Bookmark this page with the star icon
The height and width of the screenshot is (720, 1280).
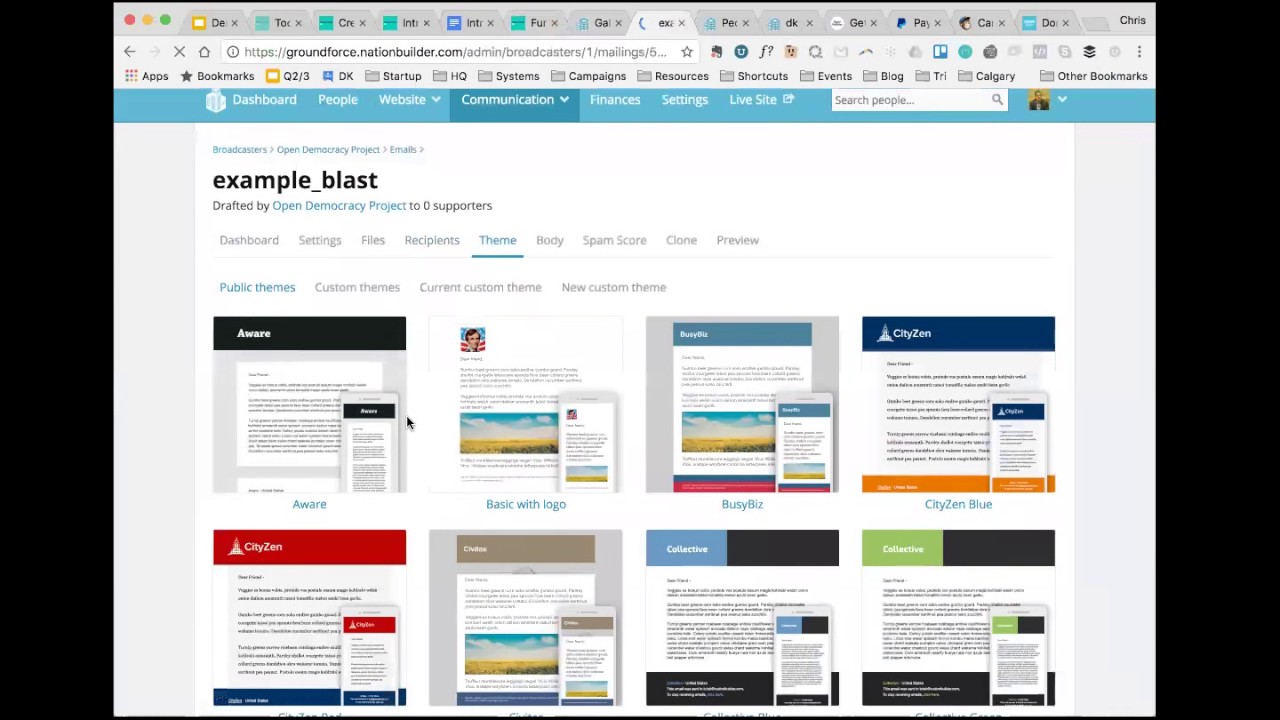(686, 52)
